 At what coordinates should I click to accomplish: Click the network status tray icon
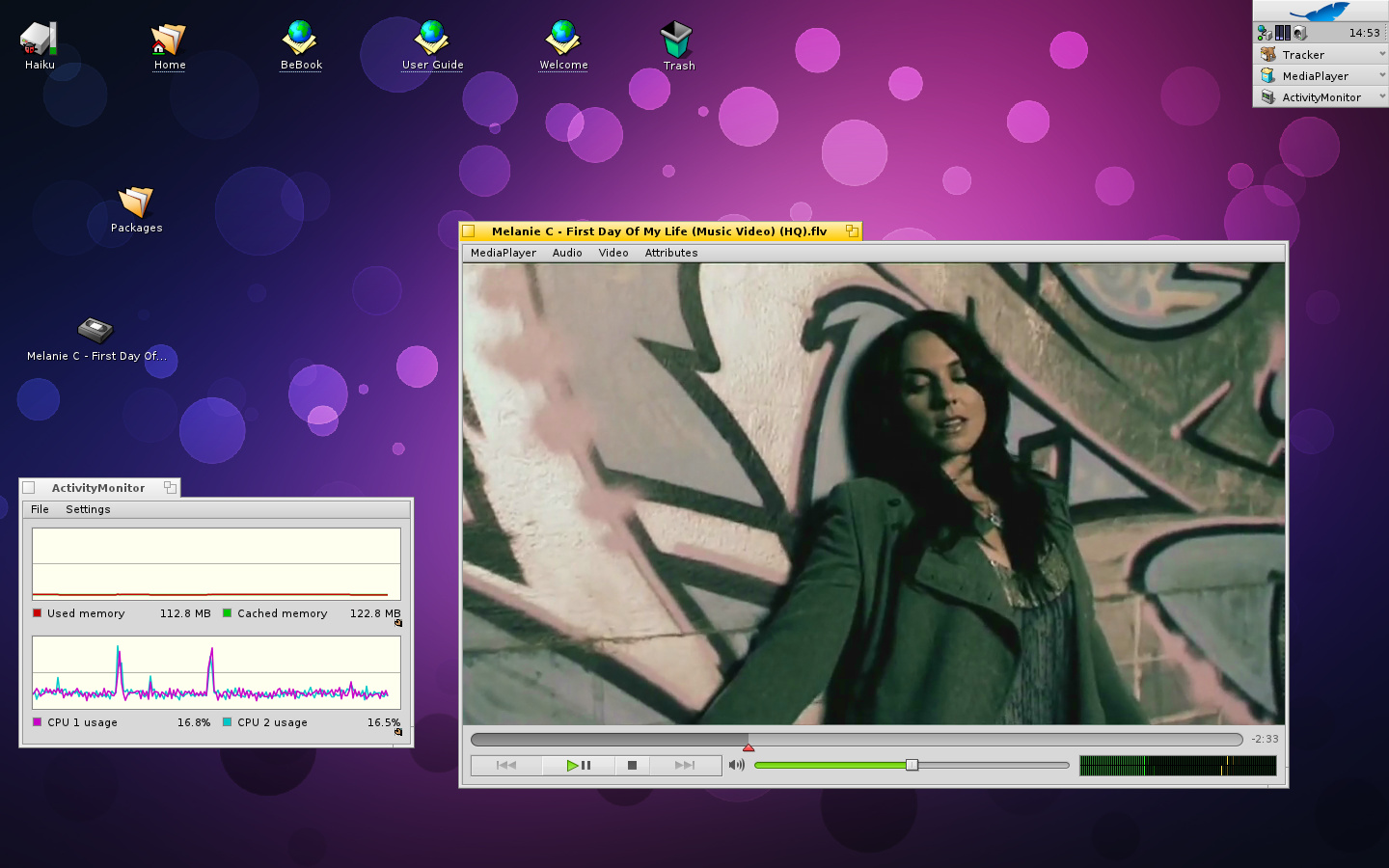pos(1265,33)
